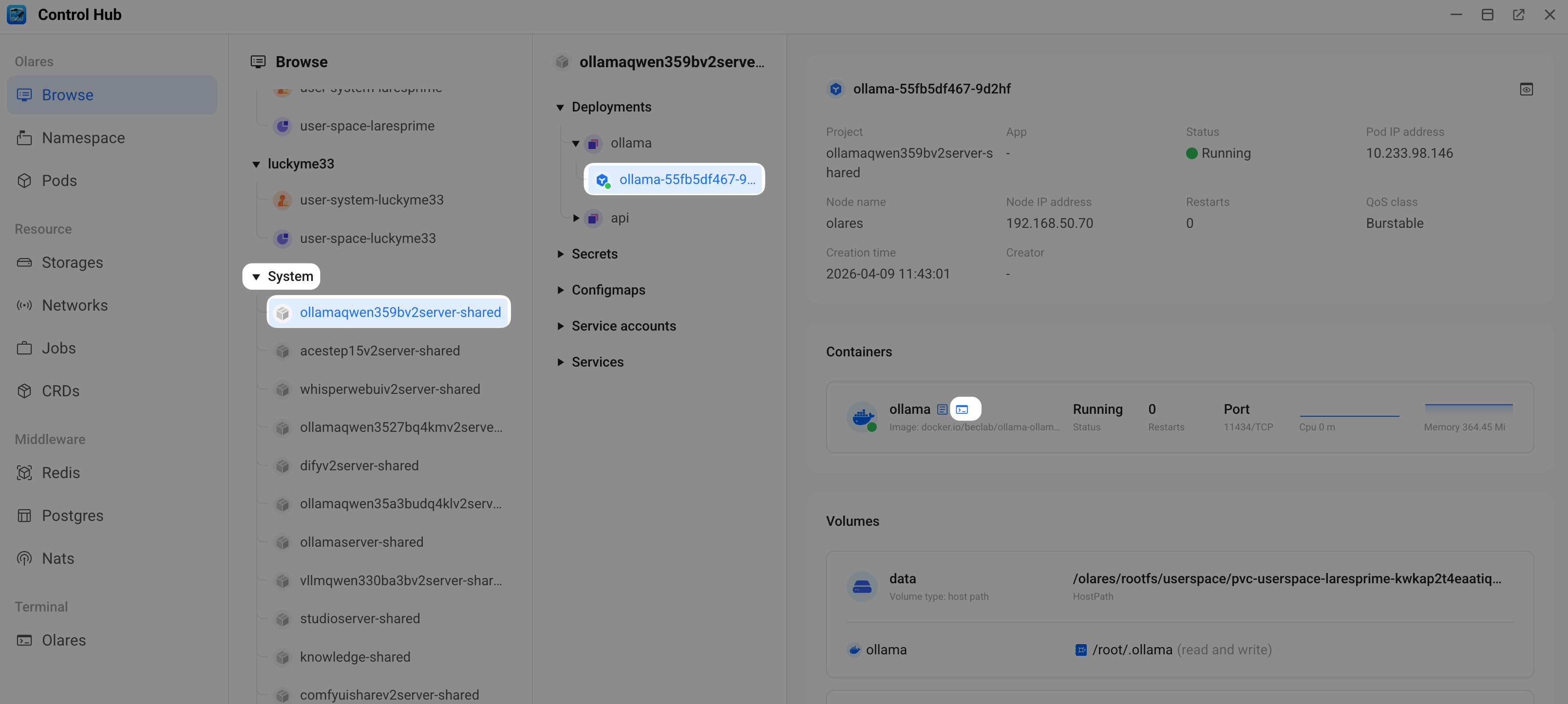Expand the api deployment node
Screen dimensions: 1568x704
576,219
